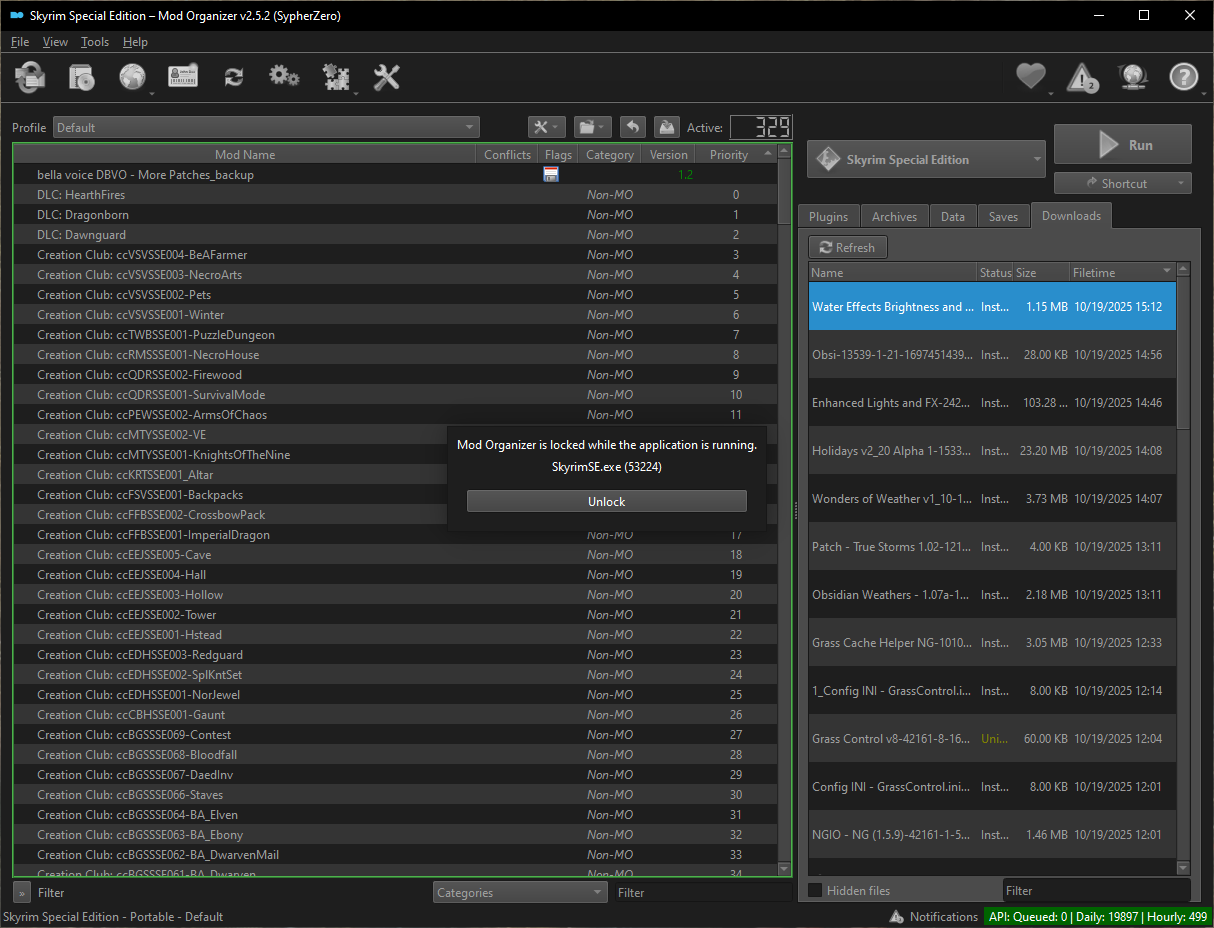1214x928 pixels.
Task: Switch to the Archives tab
Action: (894, 216)
